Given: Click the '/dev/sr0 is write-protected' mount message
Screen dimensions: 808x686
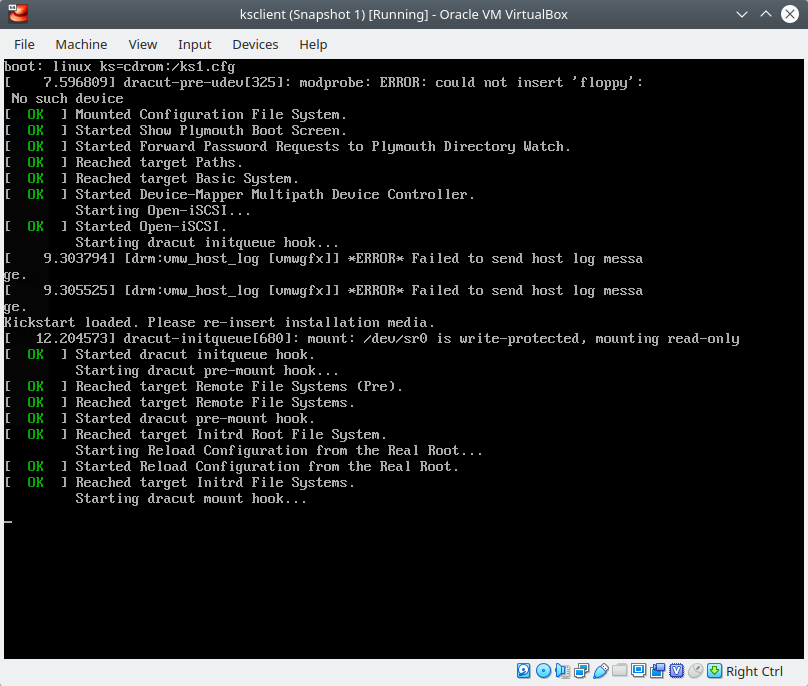Looking at the screenshot, I should click(372, 339).
